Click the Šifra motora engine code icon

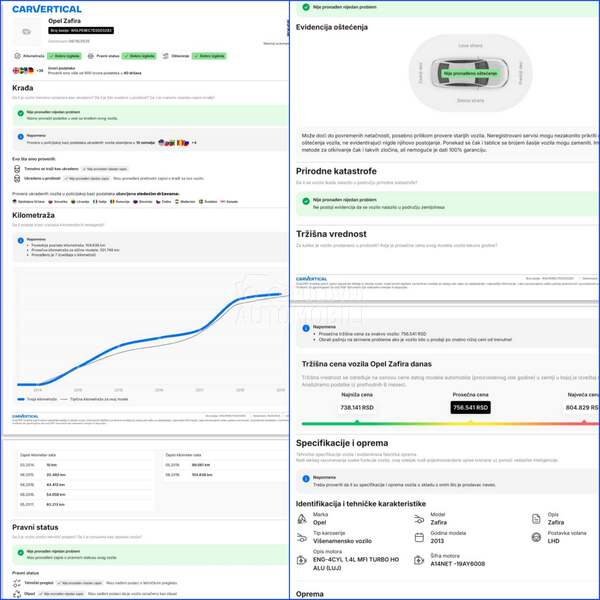pos(419,560)
